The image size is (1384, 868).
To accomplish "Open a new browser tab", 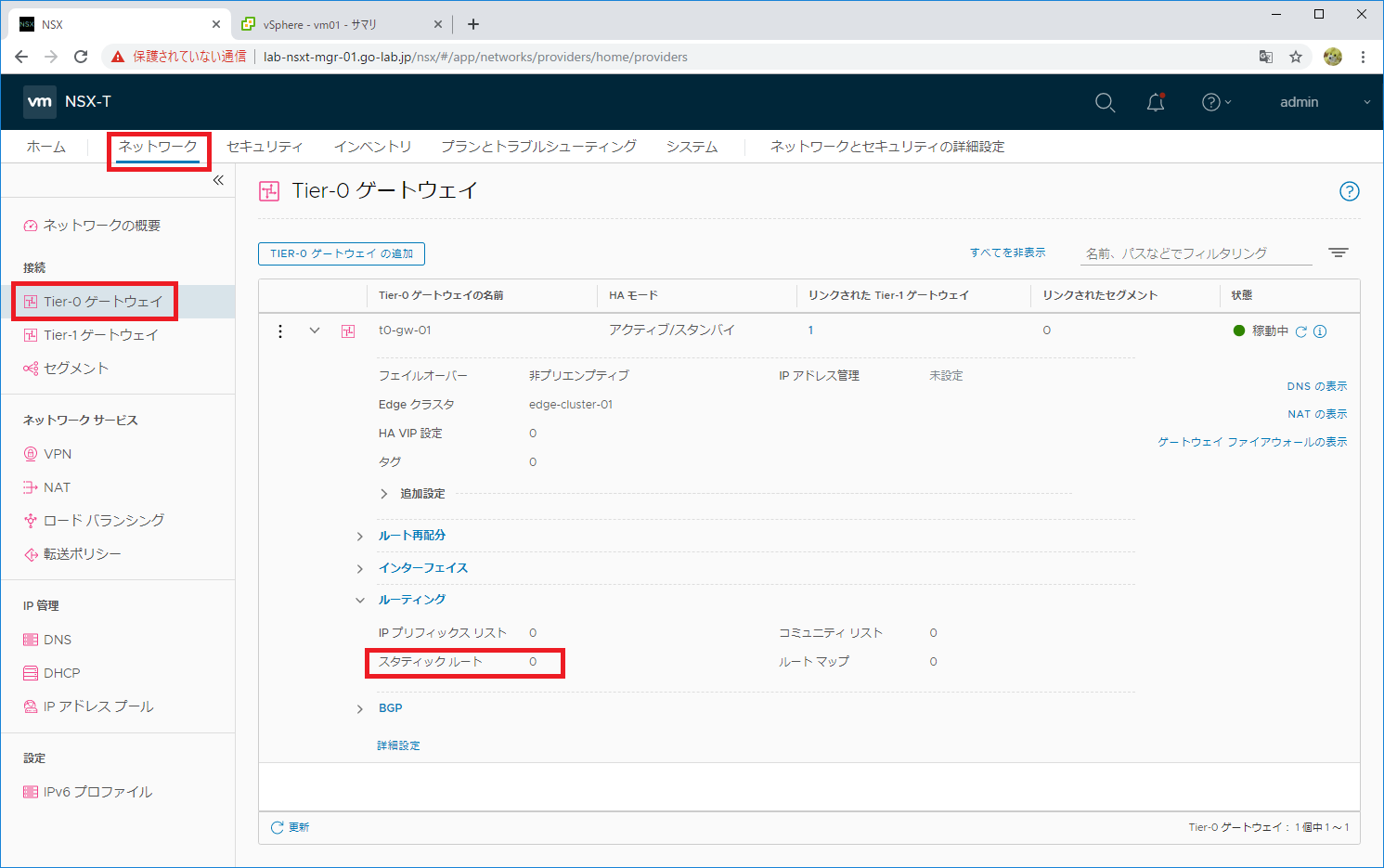I will click(x=473, y=24).
